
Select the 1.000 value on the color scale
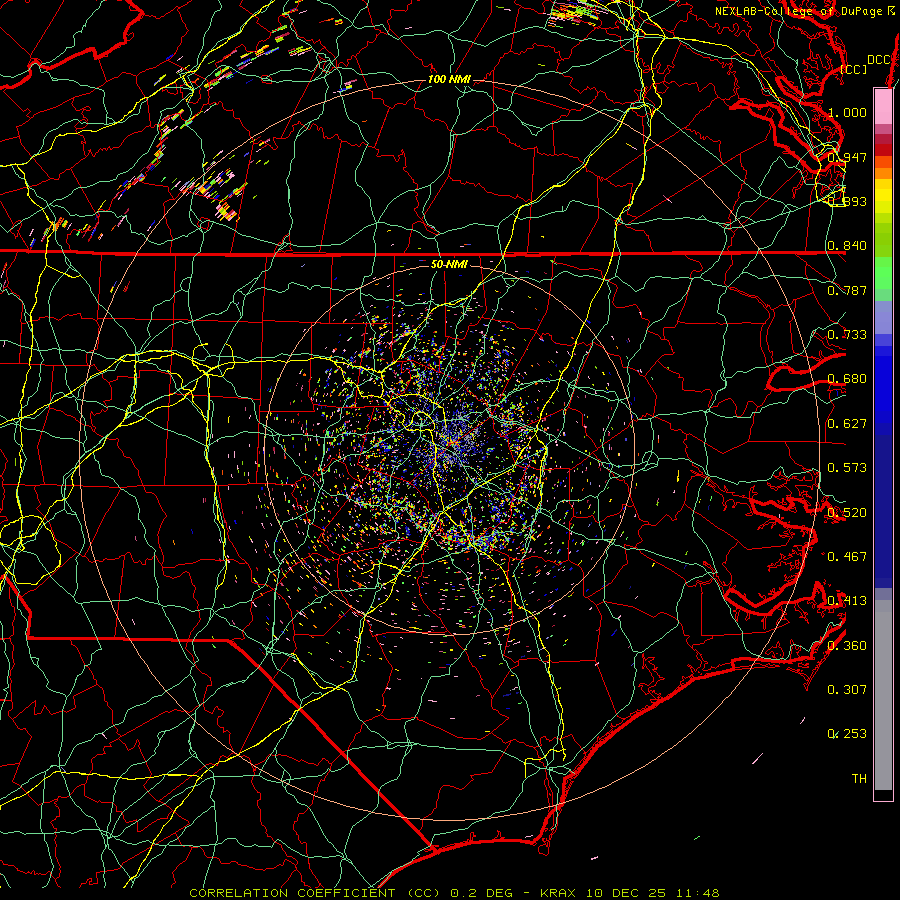point(847,112)
